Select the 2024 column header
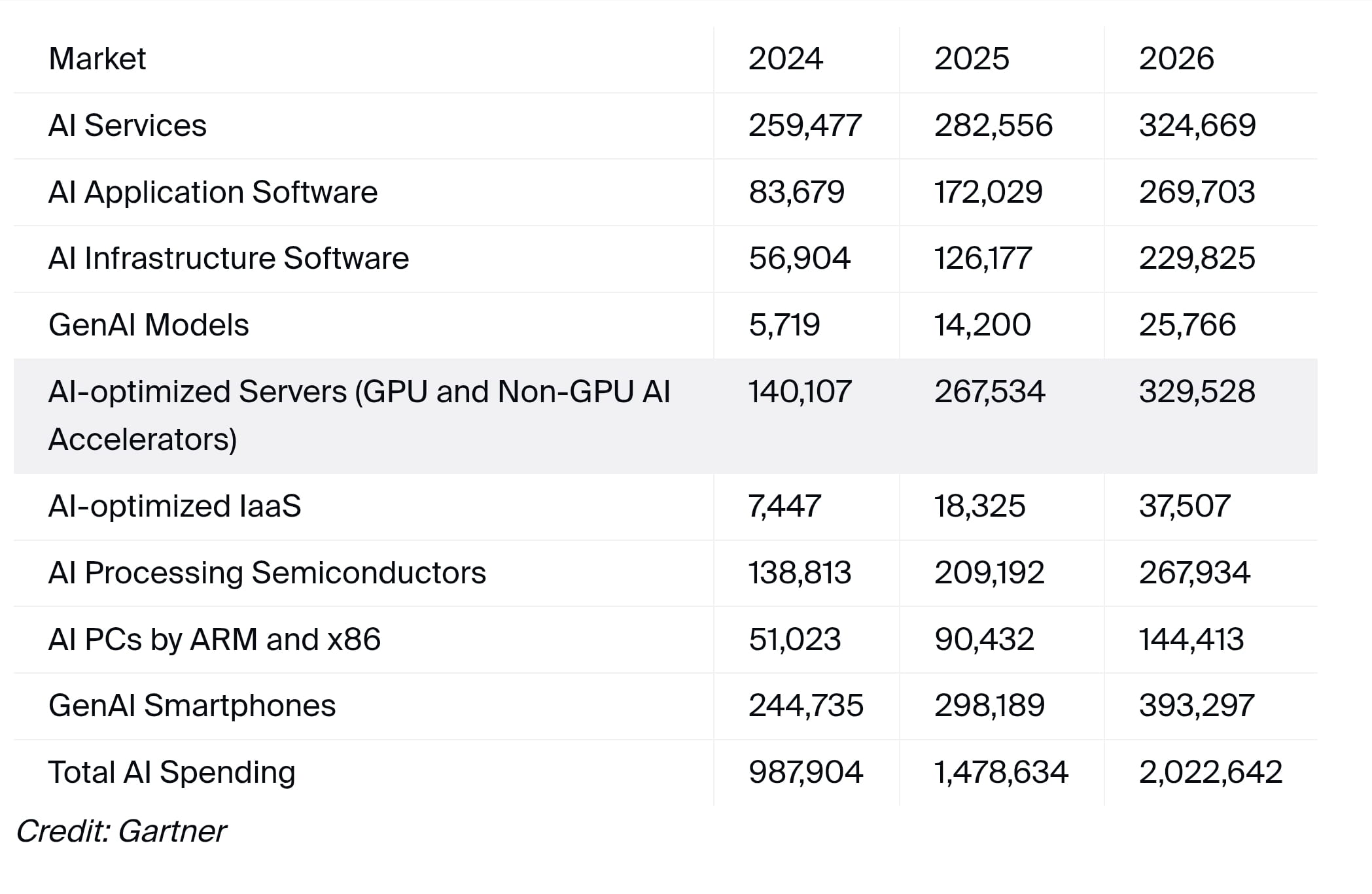Image resolution: width=1372 pixels, height=894 pixels. [x=785, y=59]
